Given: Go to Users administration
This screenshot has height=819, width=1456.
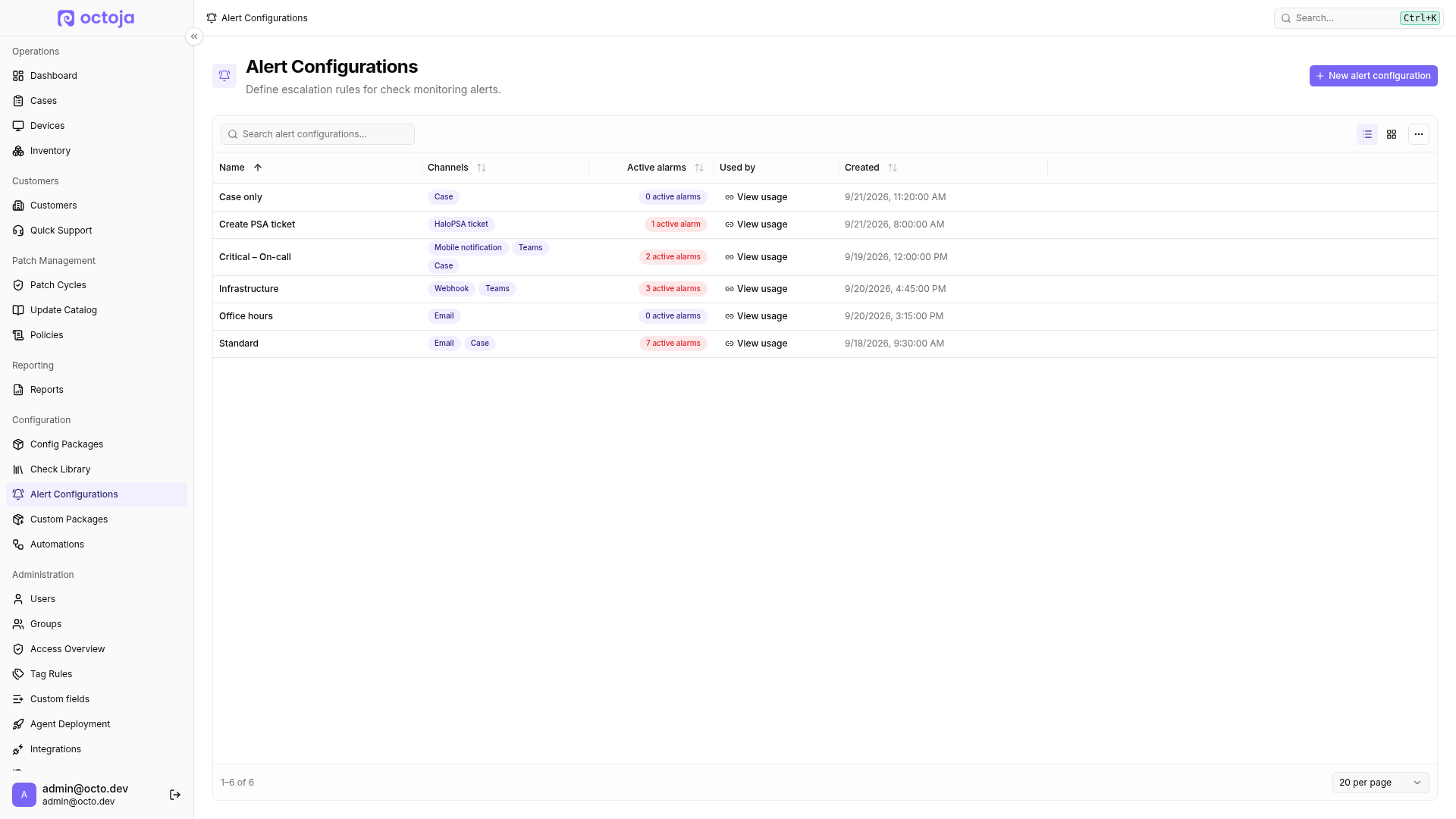Looking at the screenshot, I should 96,599.
